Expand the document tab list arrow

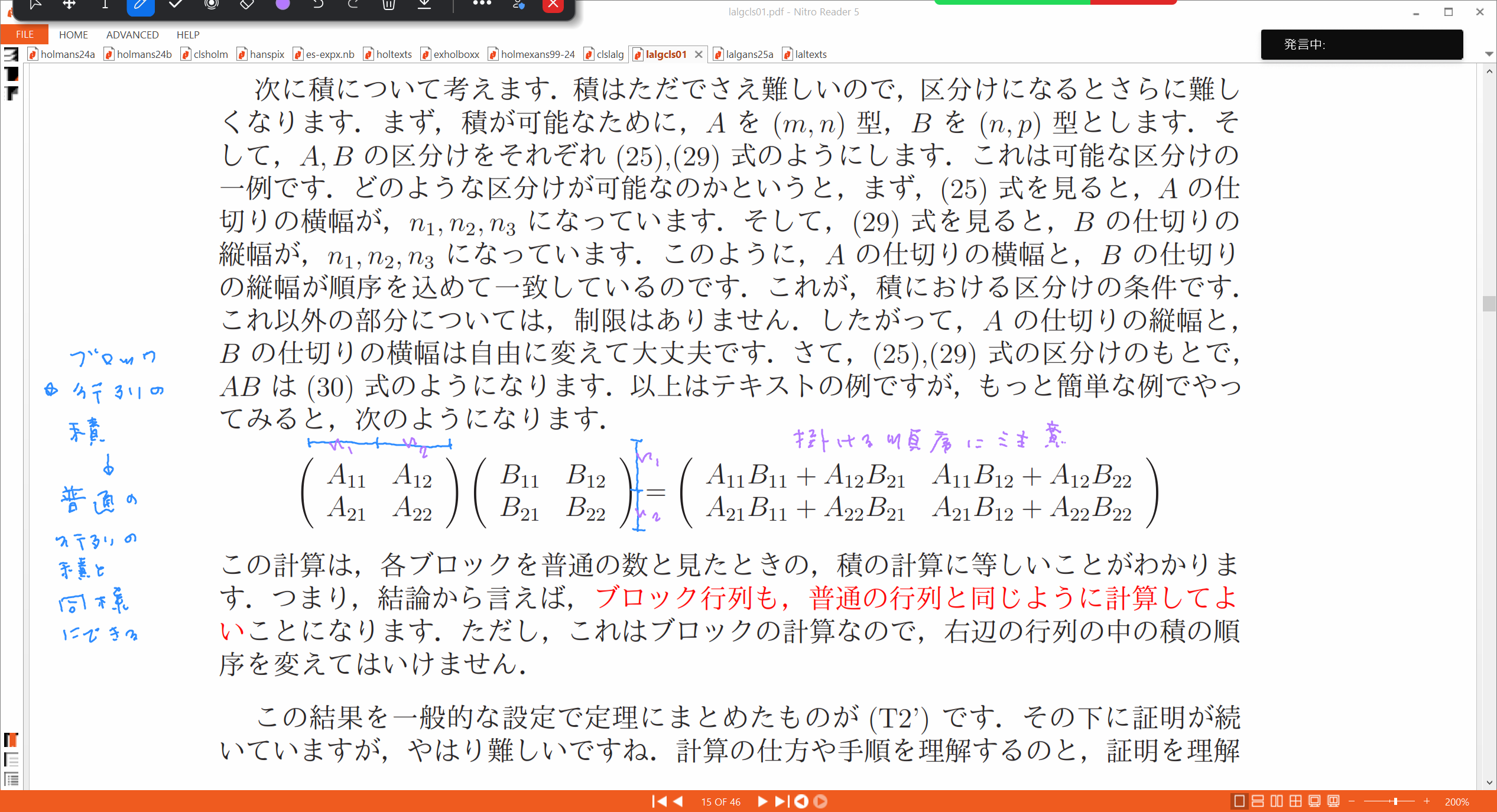click(x=1489, y=54)
